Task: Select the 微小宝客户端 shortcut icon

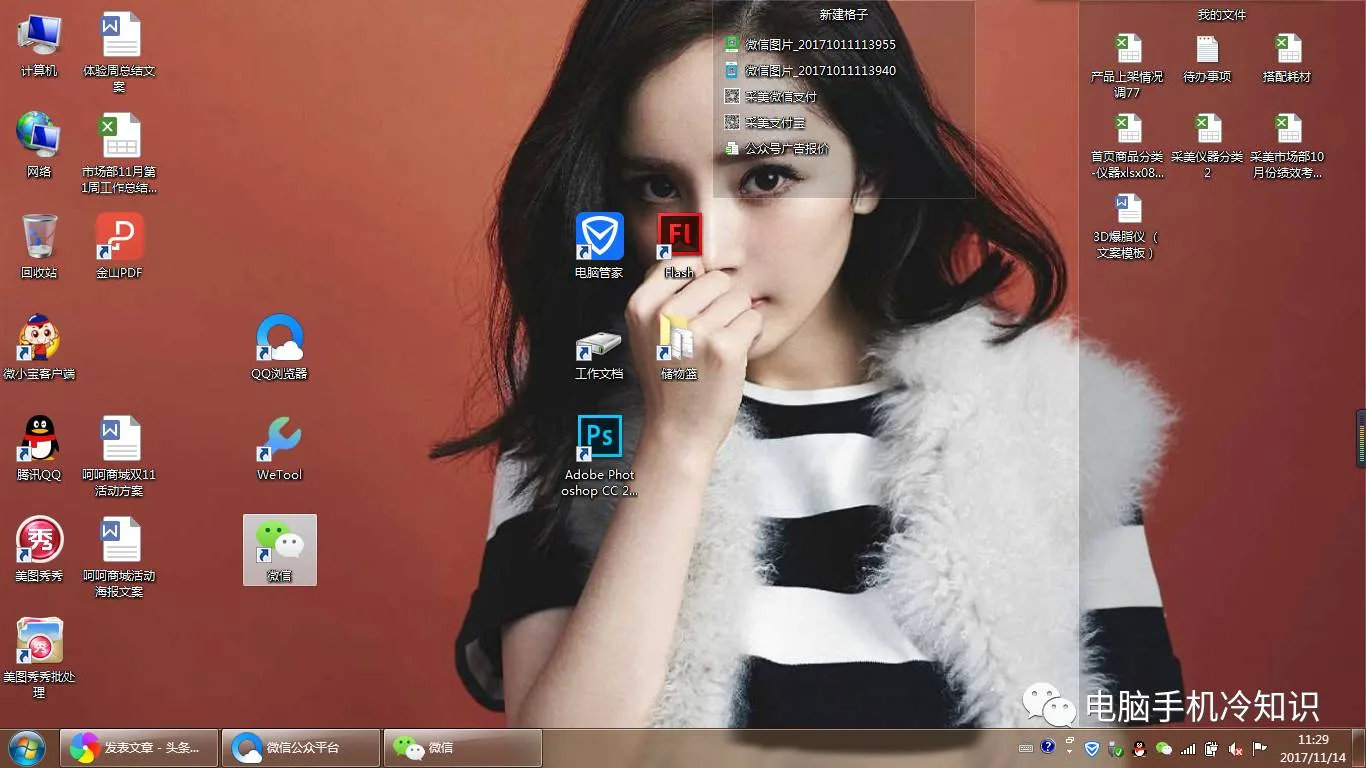Action: (x=39, y=347)
